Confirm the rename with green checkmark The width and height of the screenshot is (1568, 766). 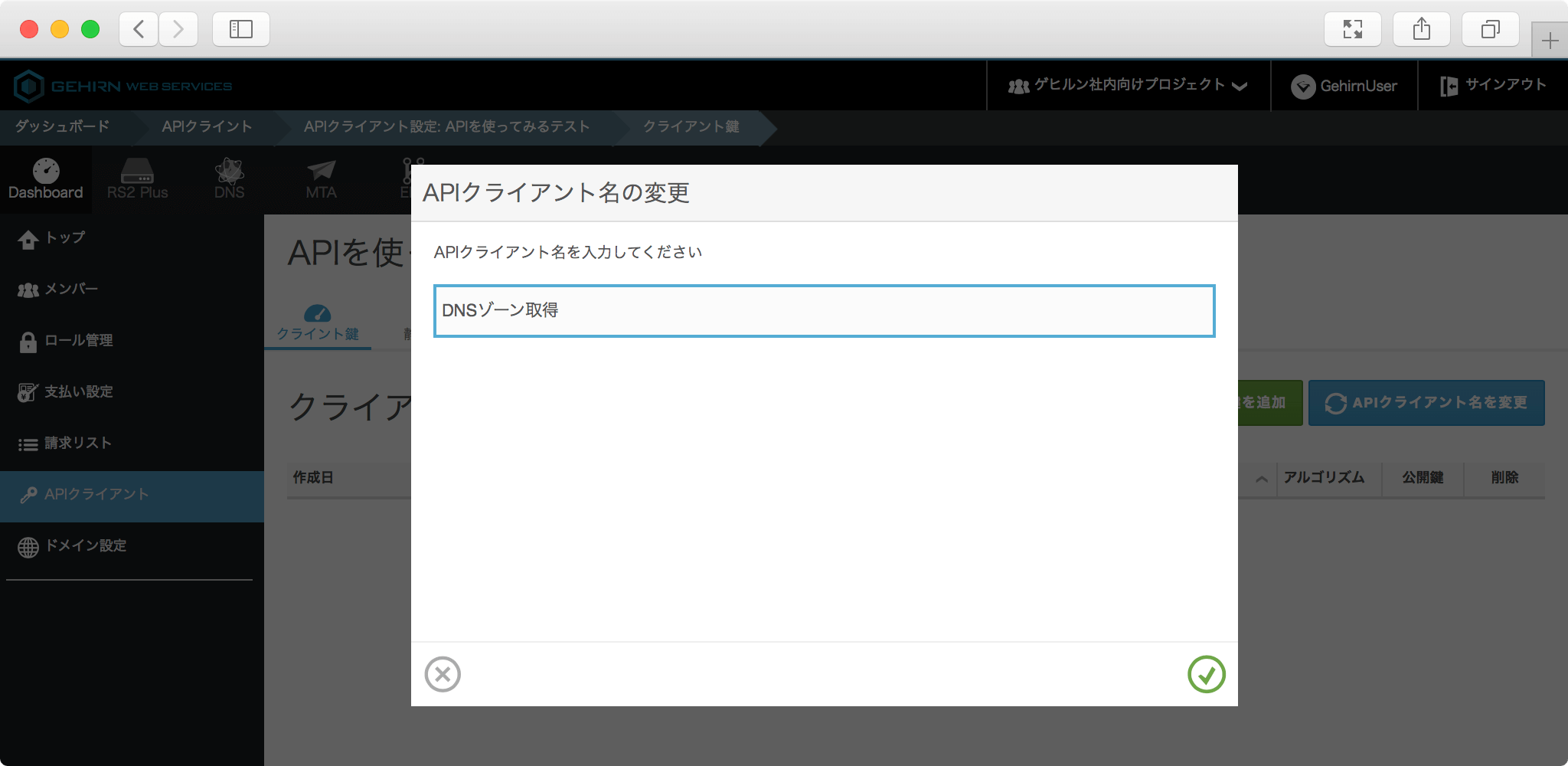(1206, 674)
